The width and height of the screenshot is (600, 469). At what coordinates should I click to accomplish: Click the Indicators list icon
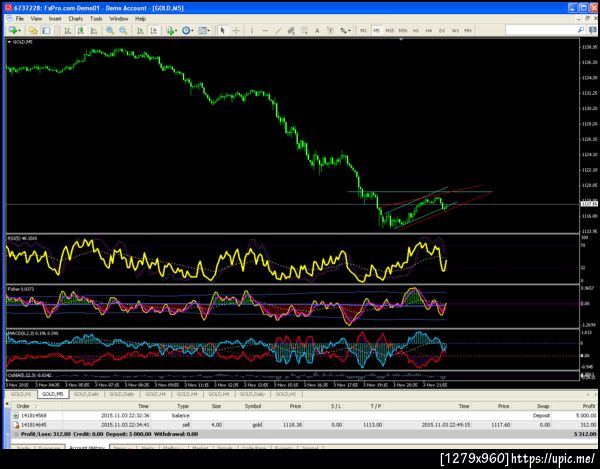[170, 31]
